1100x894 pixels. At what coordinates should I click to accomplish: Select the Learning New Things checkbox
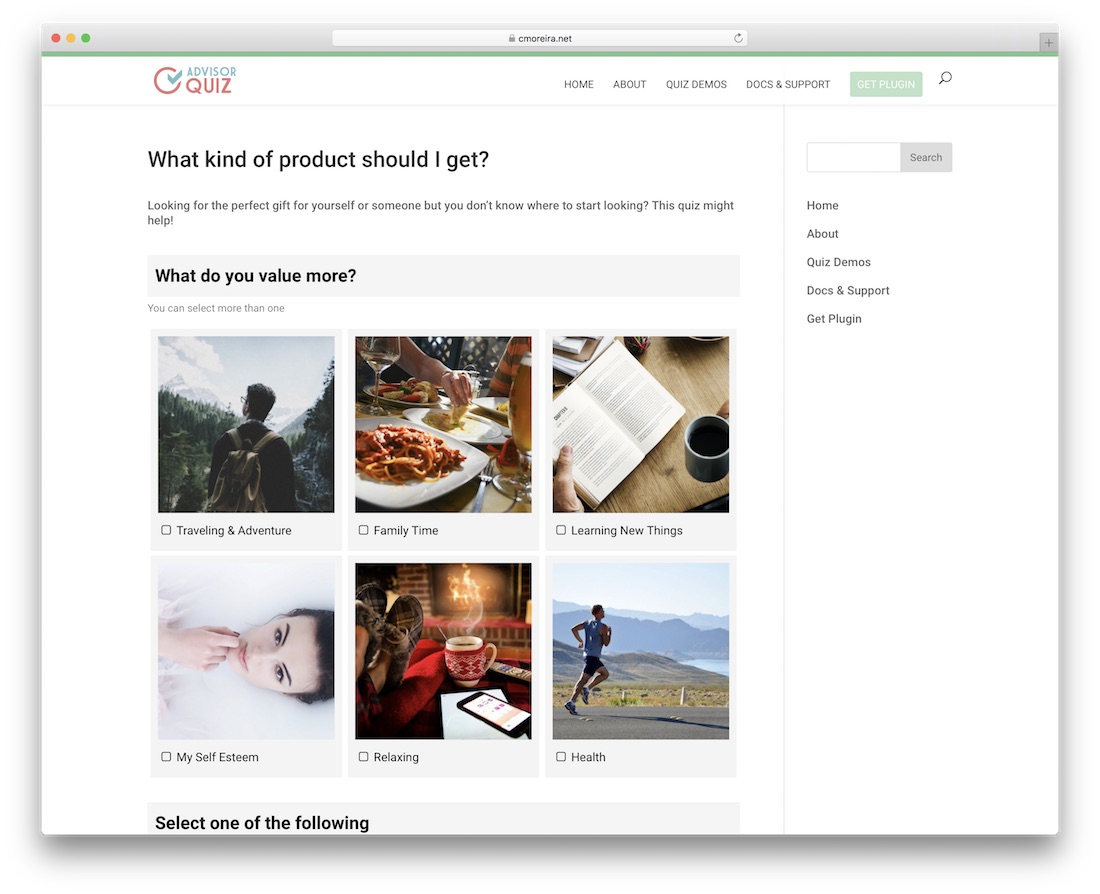point(561,530)
